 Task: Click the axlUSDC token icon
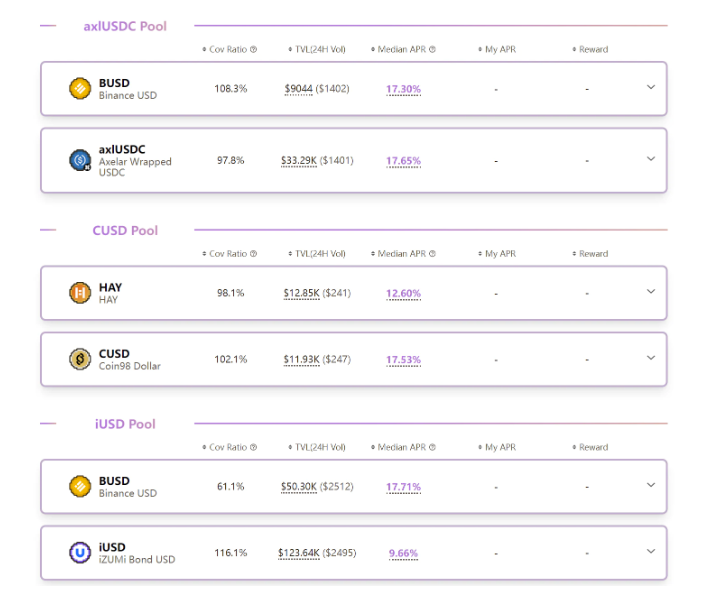80,160
